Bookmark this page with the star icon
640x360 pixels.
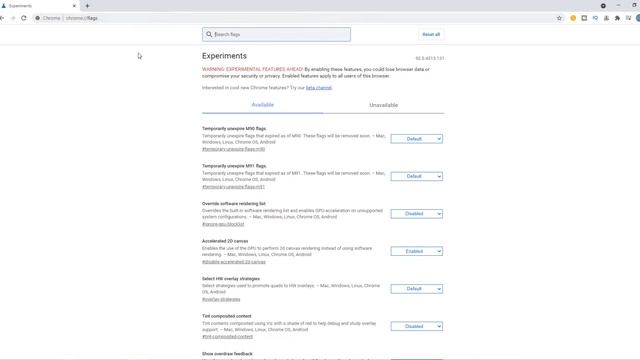(559, 18)
